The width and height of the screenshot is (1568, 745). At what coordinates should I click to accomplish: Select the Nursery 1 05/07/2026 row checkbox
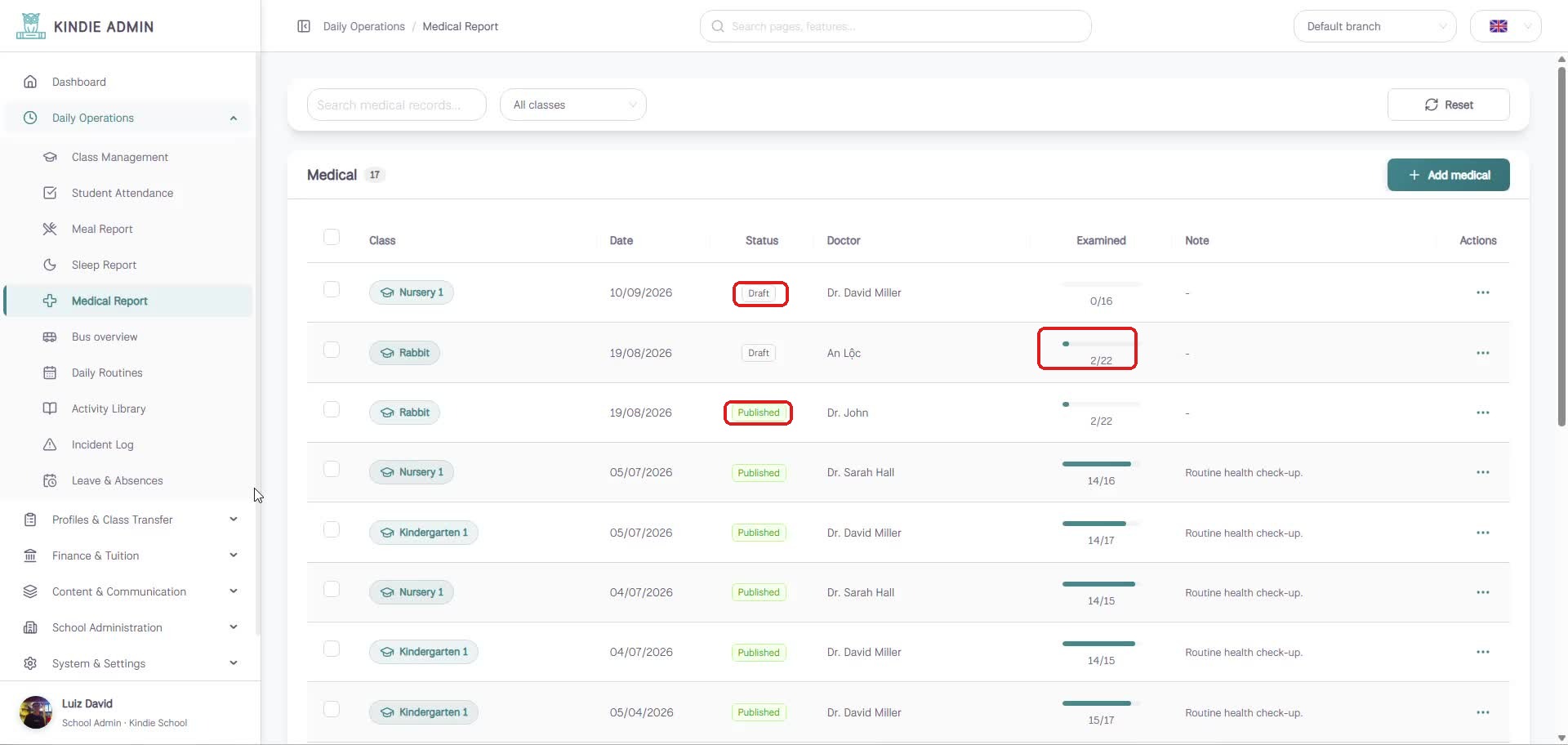[332, 469]
